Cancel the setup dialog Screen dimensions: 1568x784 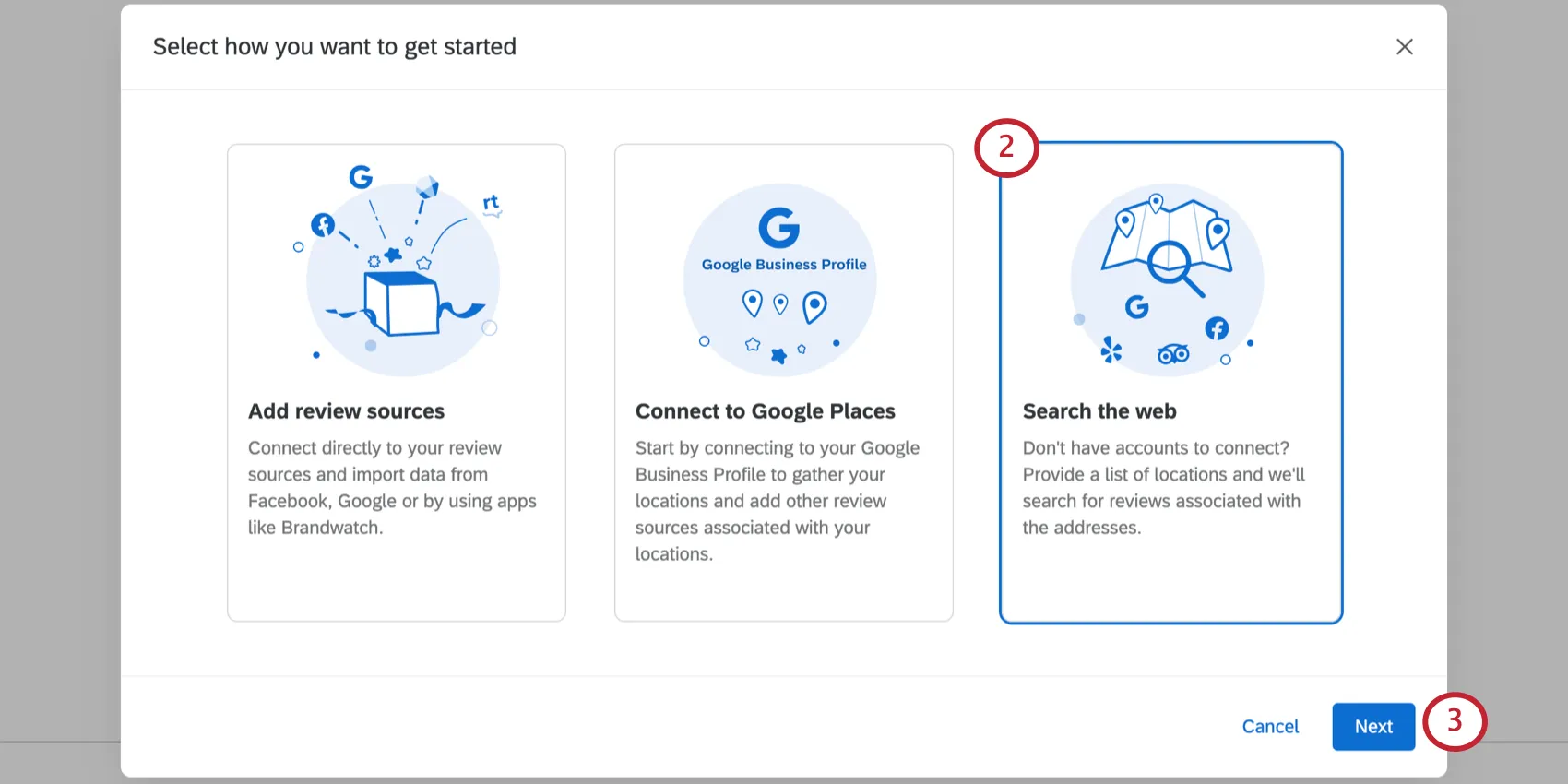click(x=1270, y=727)
